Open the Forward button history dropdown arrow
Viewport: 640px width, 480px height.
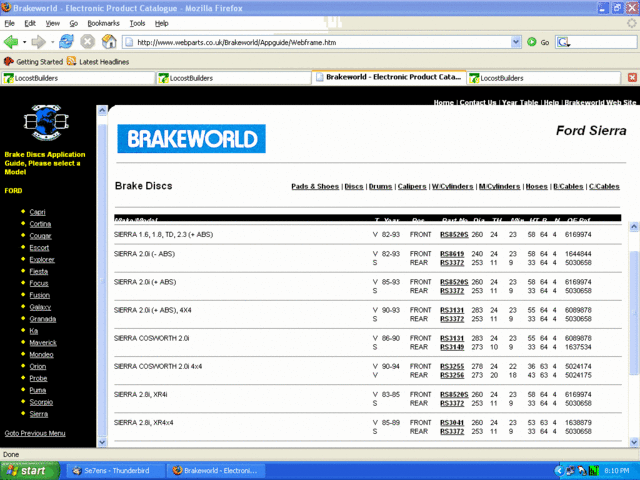point(51,42)
